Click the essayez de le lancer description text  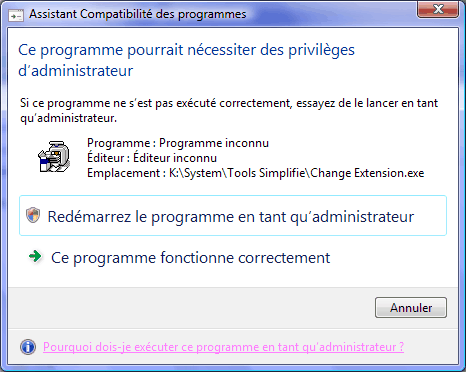pos(229,110)
